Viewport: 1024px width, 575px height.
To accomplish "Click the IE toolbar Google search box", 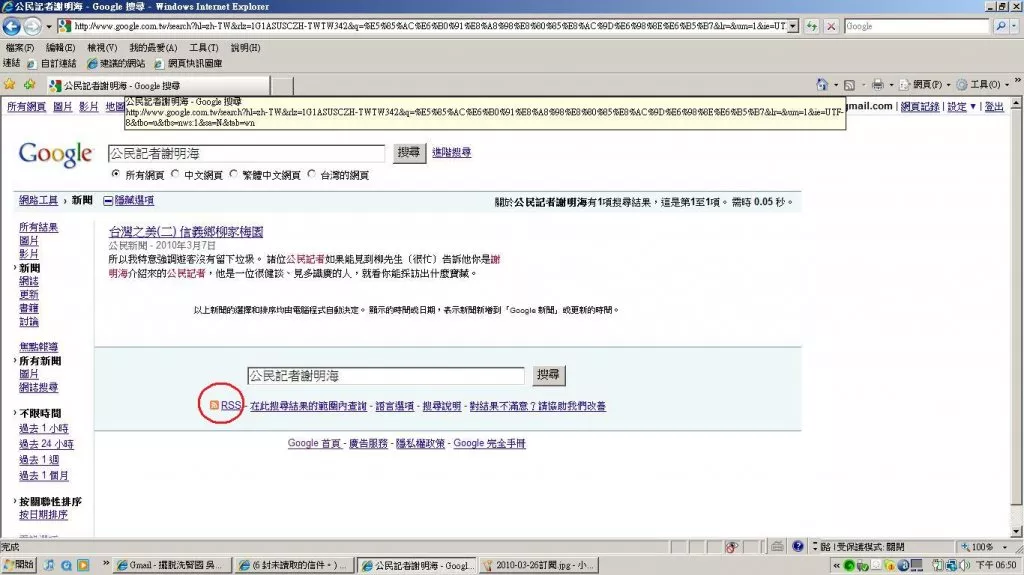I will coord(916,26).
